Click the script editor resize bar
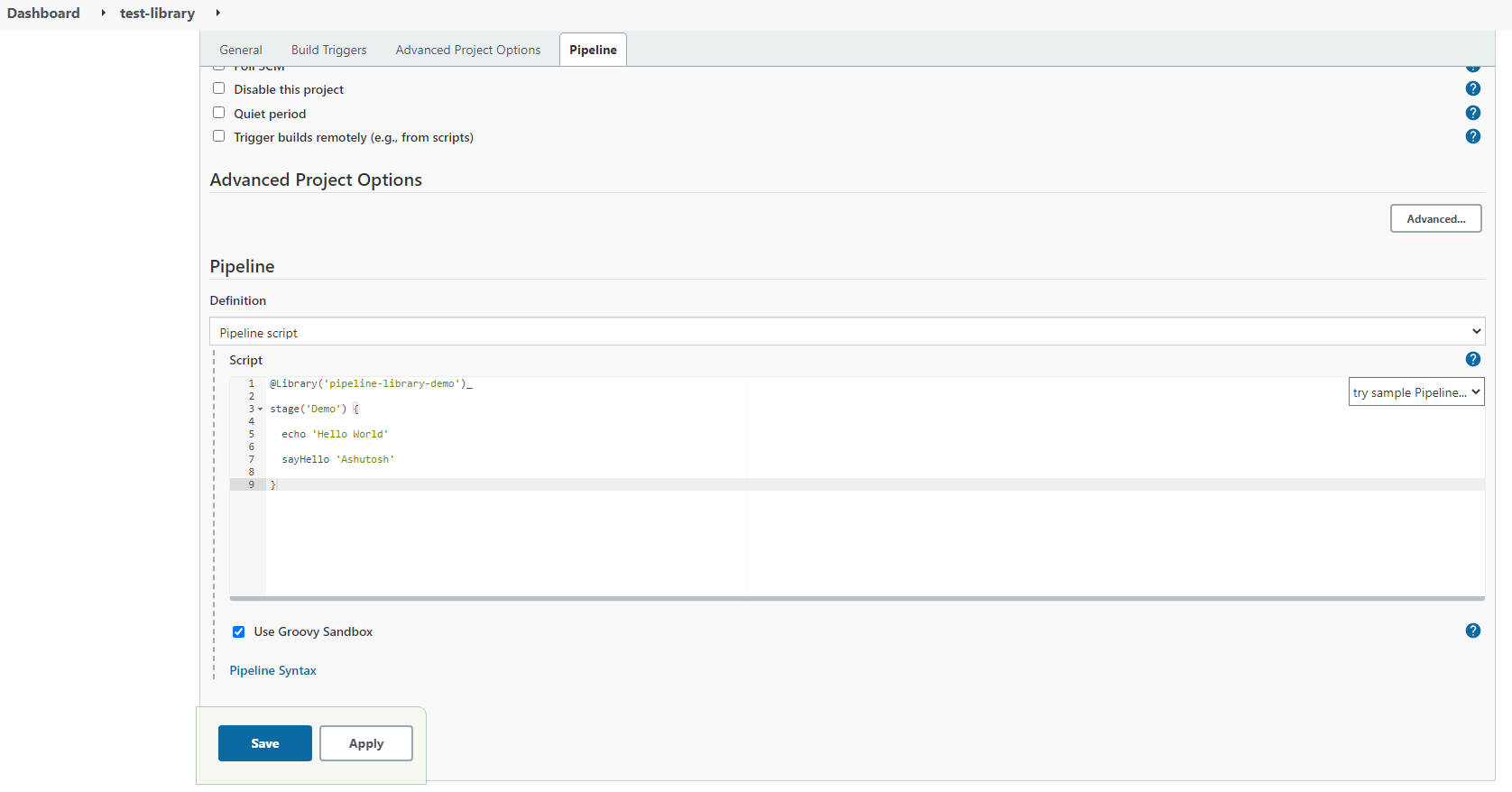This screenshot has width=1512, height=792. click(857, 598)
